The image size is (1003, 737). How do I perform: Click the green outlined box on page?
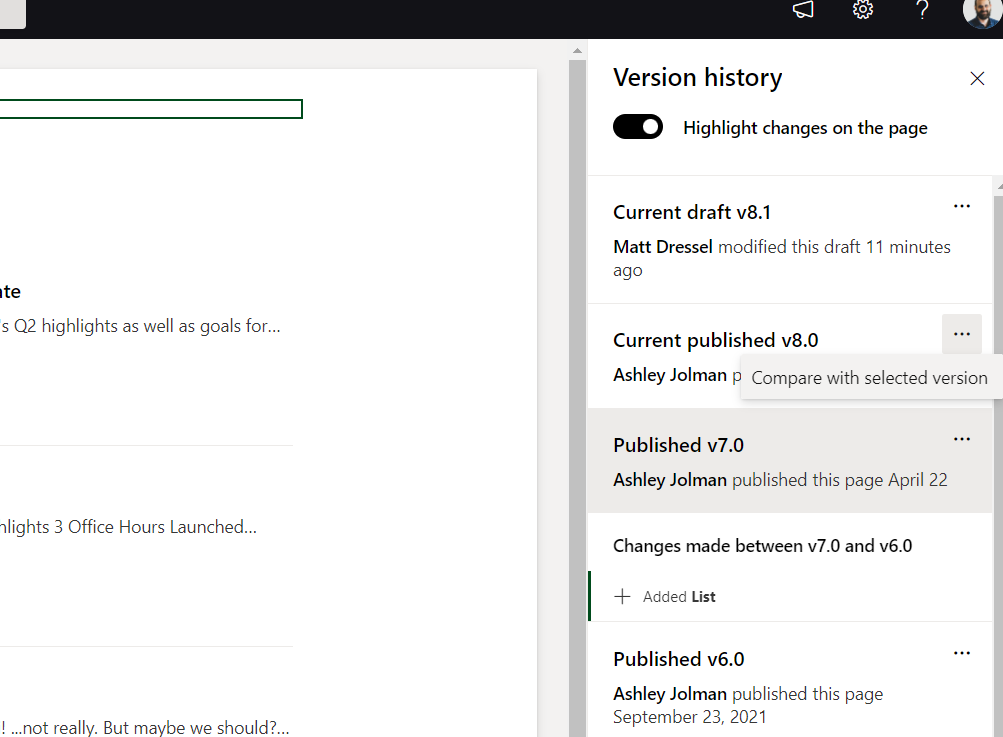click(150, 109)
